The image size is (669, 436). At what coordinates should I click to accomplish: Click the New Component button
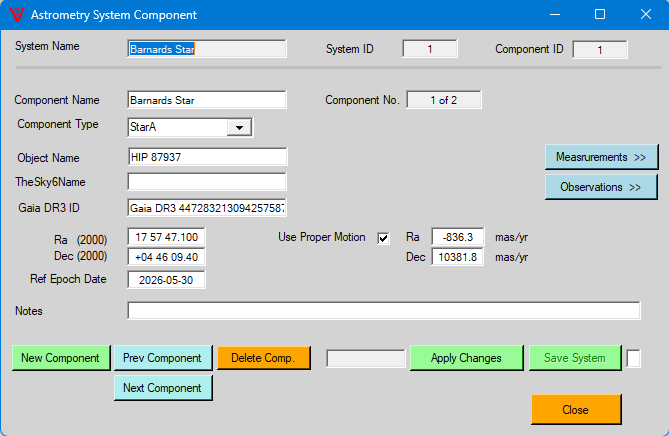[61, 358]
